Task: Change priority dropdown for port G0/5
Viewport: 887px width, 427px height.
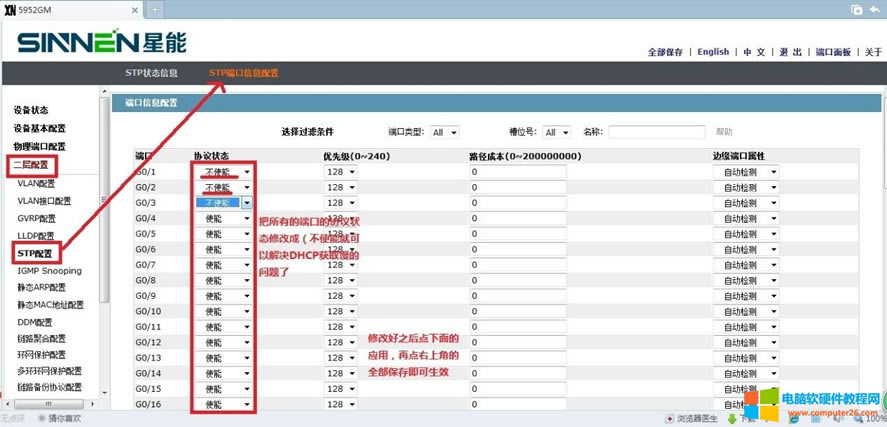Action: point(341,234)
